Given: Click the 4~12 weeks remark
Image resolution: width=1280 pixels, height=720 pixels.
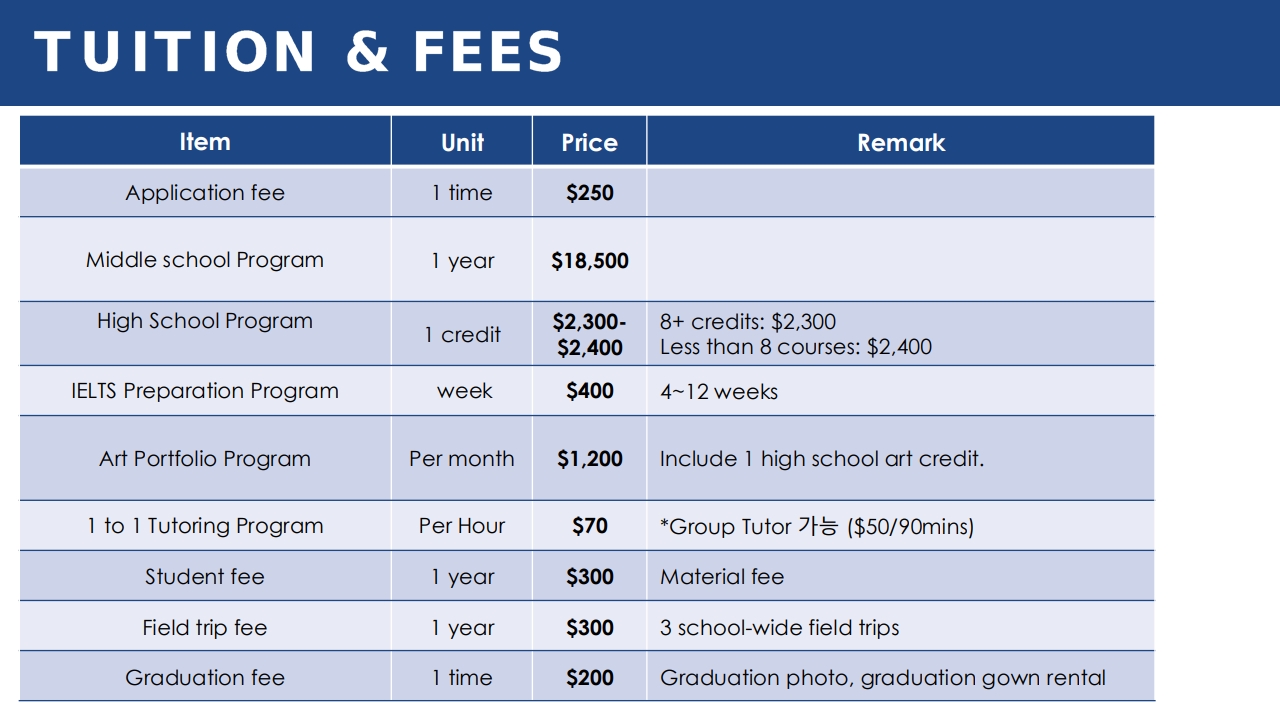Looking at the screenshot, I should click(719, 392).
